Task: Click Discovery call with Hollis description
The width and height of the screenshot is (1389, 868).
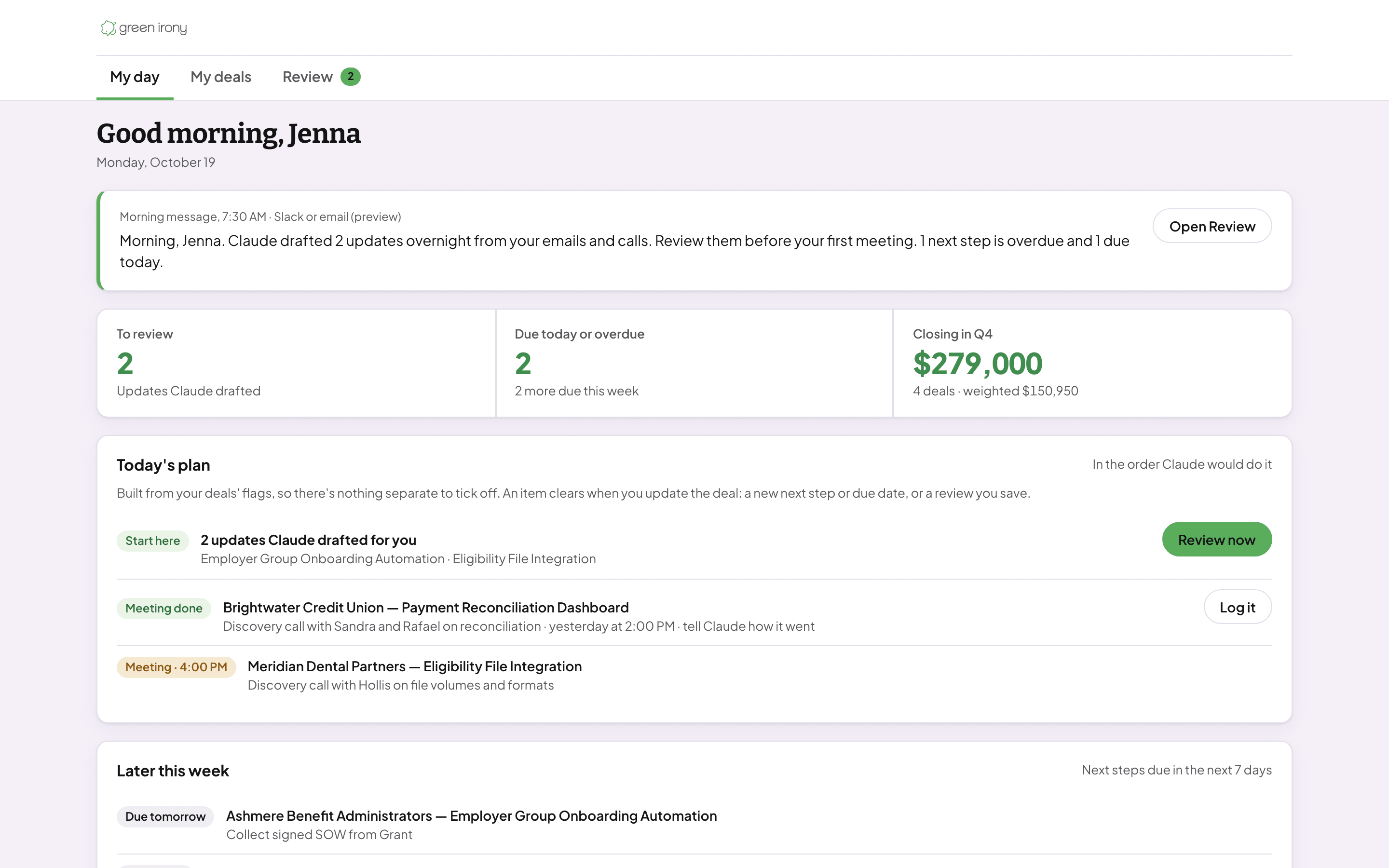Action: [401, 685]
